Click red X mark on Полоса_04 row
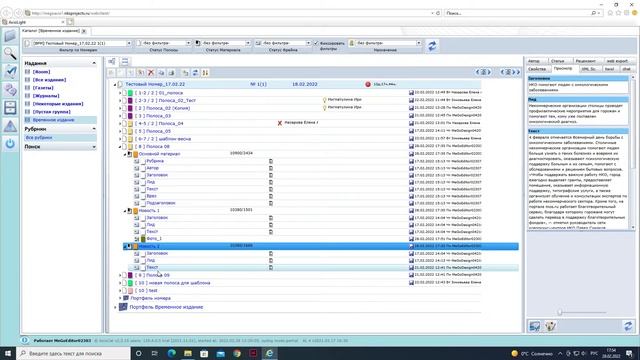This screenshot has width=640, height=360. click(280, 123)
